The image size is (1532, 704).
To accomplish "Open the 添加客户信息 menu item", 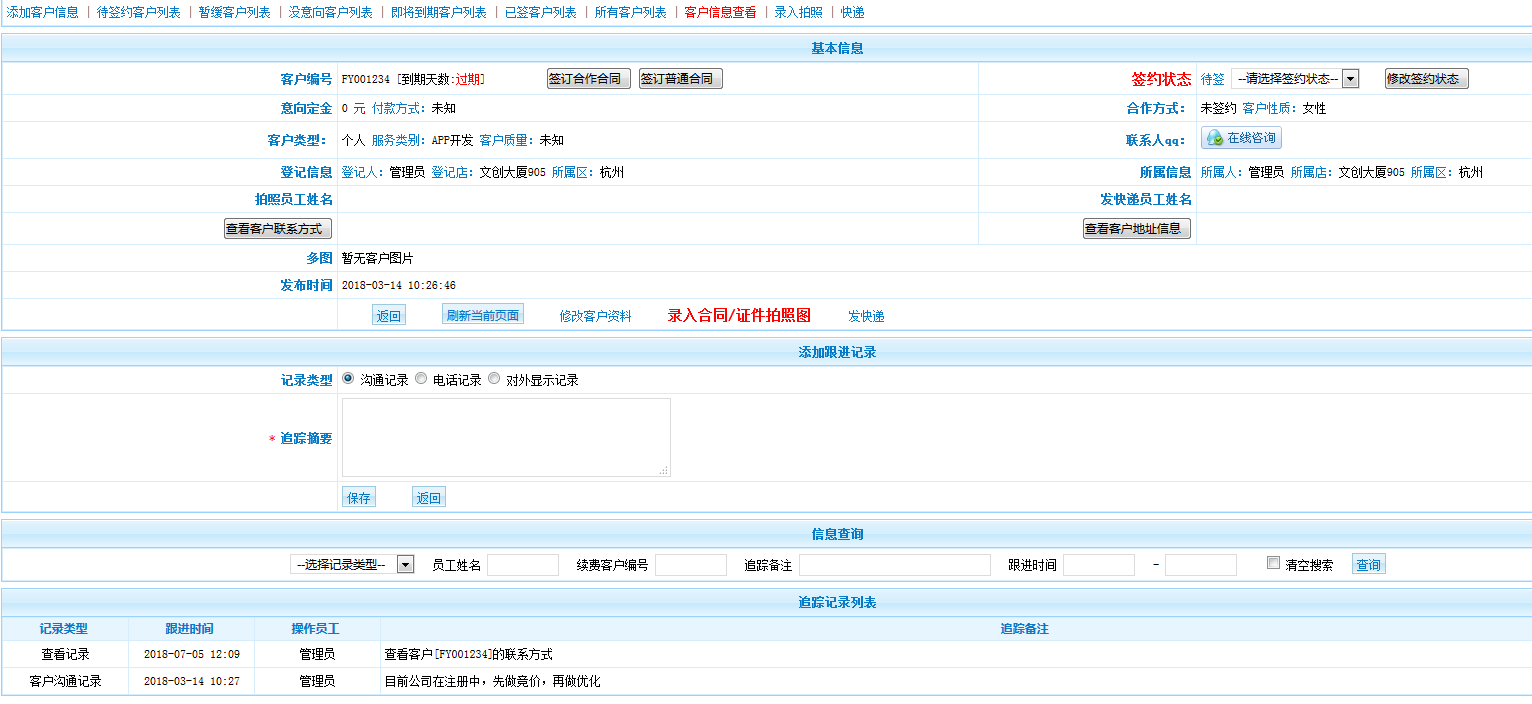I will coord(43,12).
